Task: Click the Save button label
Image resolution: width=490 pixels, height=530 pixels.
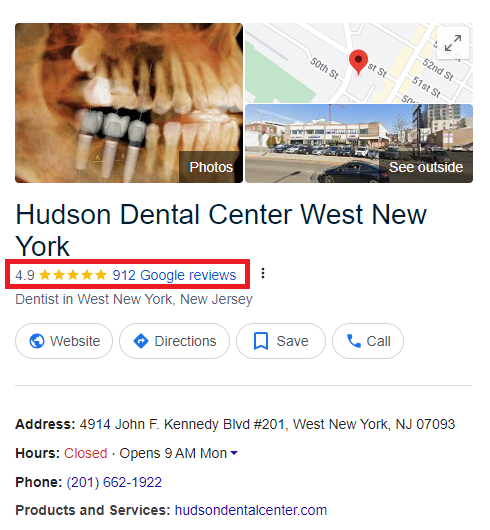Action: [292, 341]
